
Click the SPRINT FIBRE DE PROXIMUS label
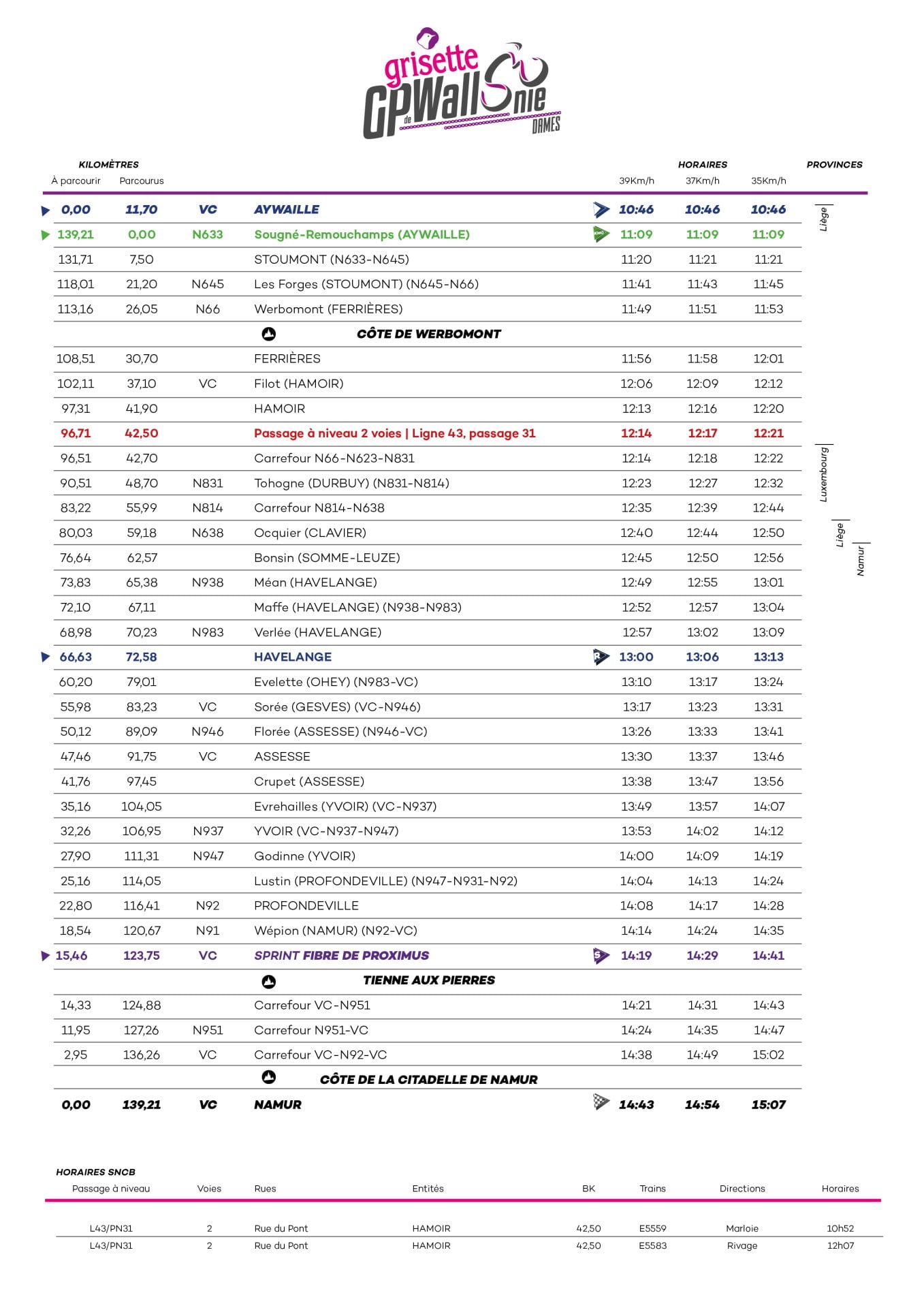coord(341,955)
